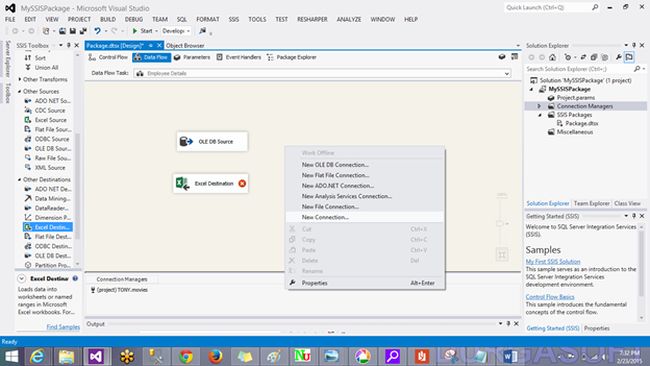Collapse the SSIS Packages tree node
650x366 pixels.
[x=540, y=115]
